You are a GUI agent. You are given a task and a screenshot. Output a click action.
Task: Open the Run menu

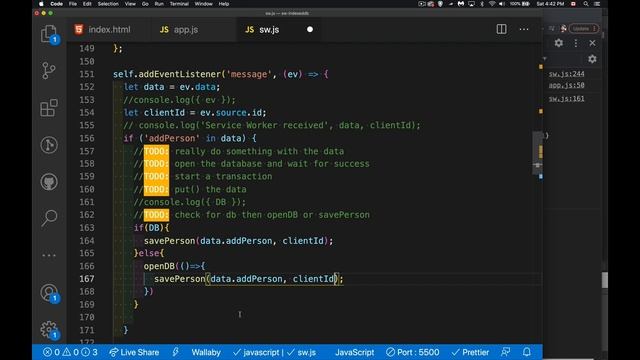(159, 4)
